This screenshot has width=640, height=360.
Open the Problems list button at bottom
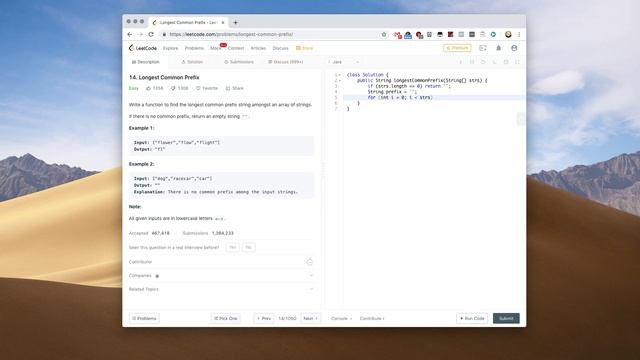pyautogui.click(x=144, y=318)
